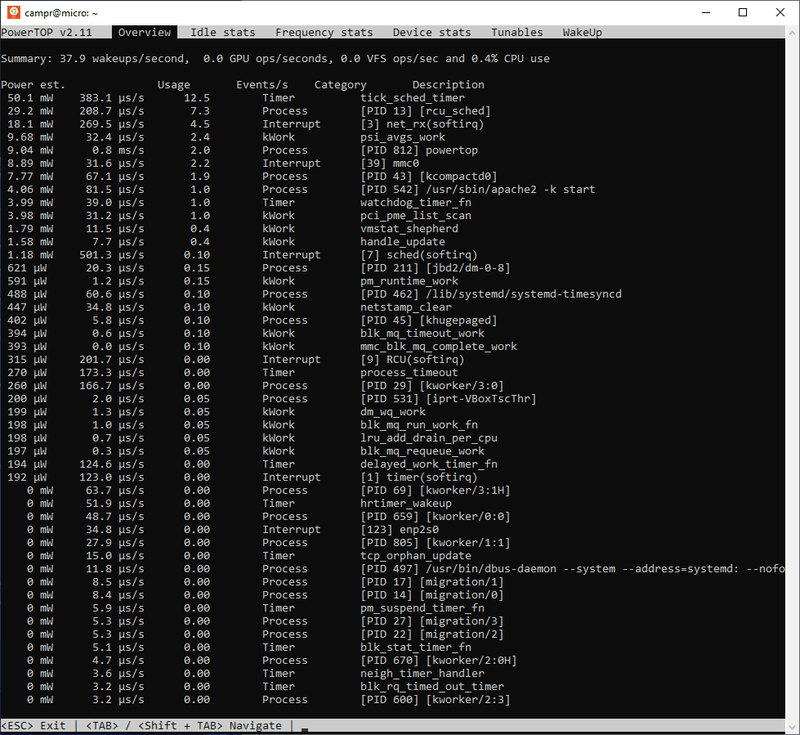Click the blk_mq_timeout_work entry
Screen dimensions: 800x735
point(422,334)
